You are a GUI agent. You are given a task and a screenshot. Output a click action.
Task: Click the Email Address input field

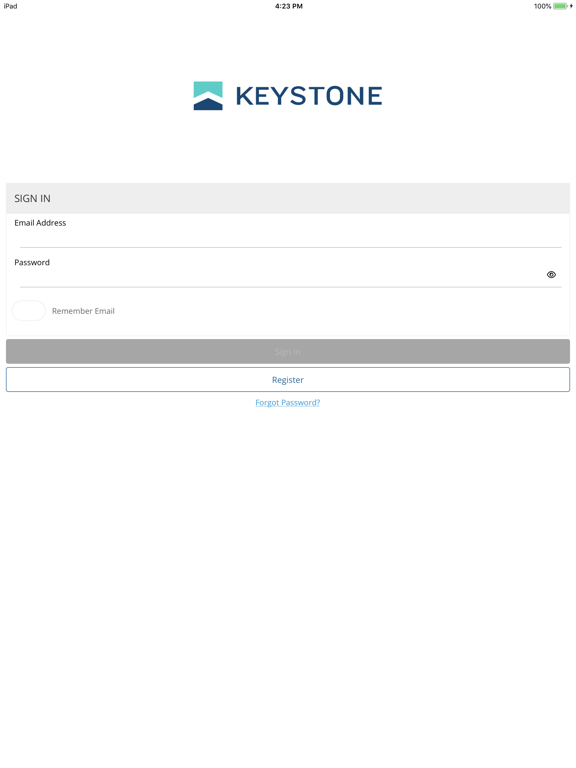290,239
